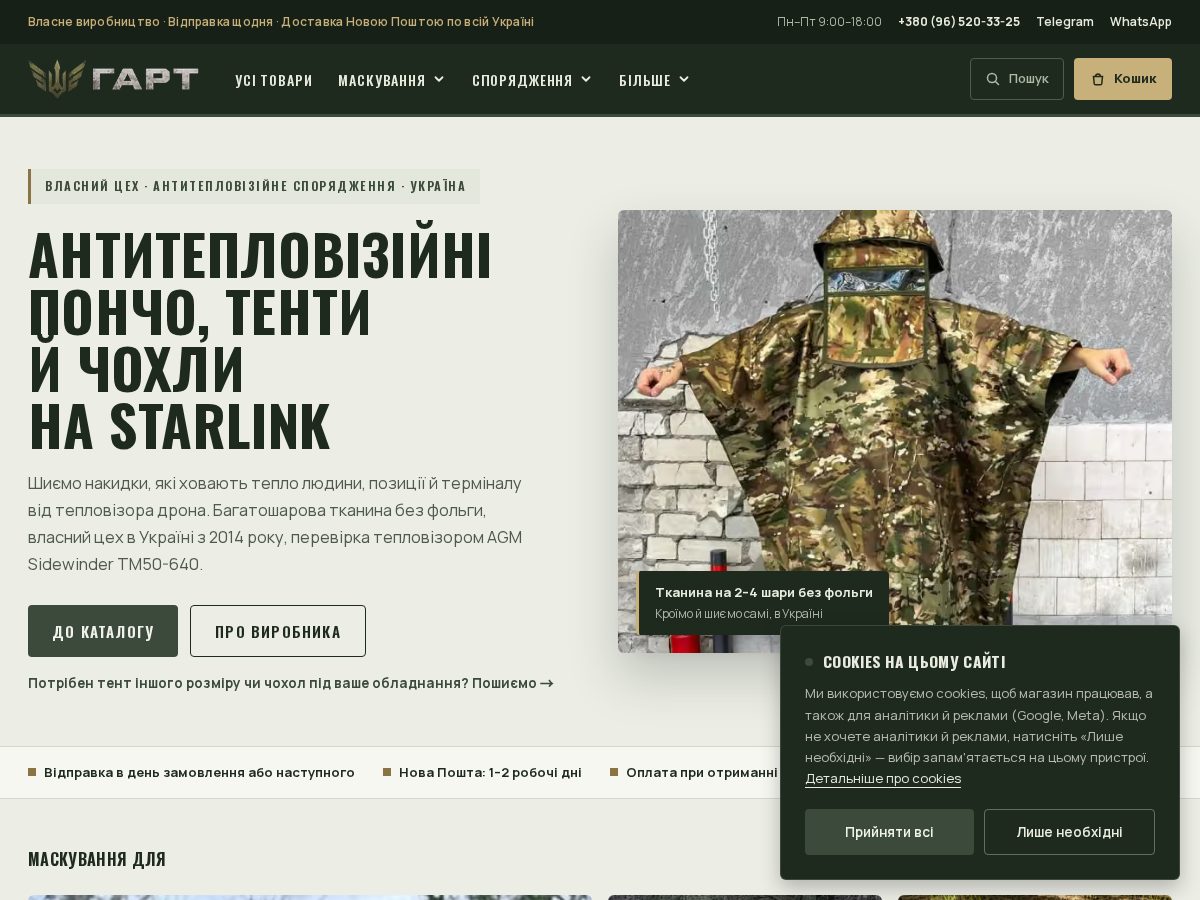Click "Відправка в день замовлення або наступного" text
This screenshot has width=1200, height=900.
point(199,773)
